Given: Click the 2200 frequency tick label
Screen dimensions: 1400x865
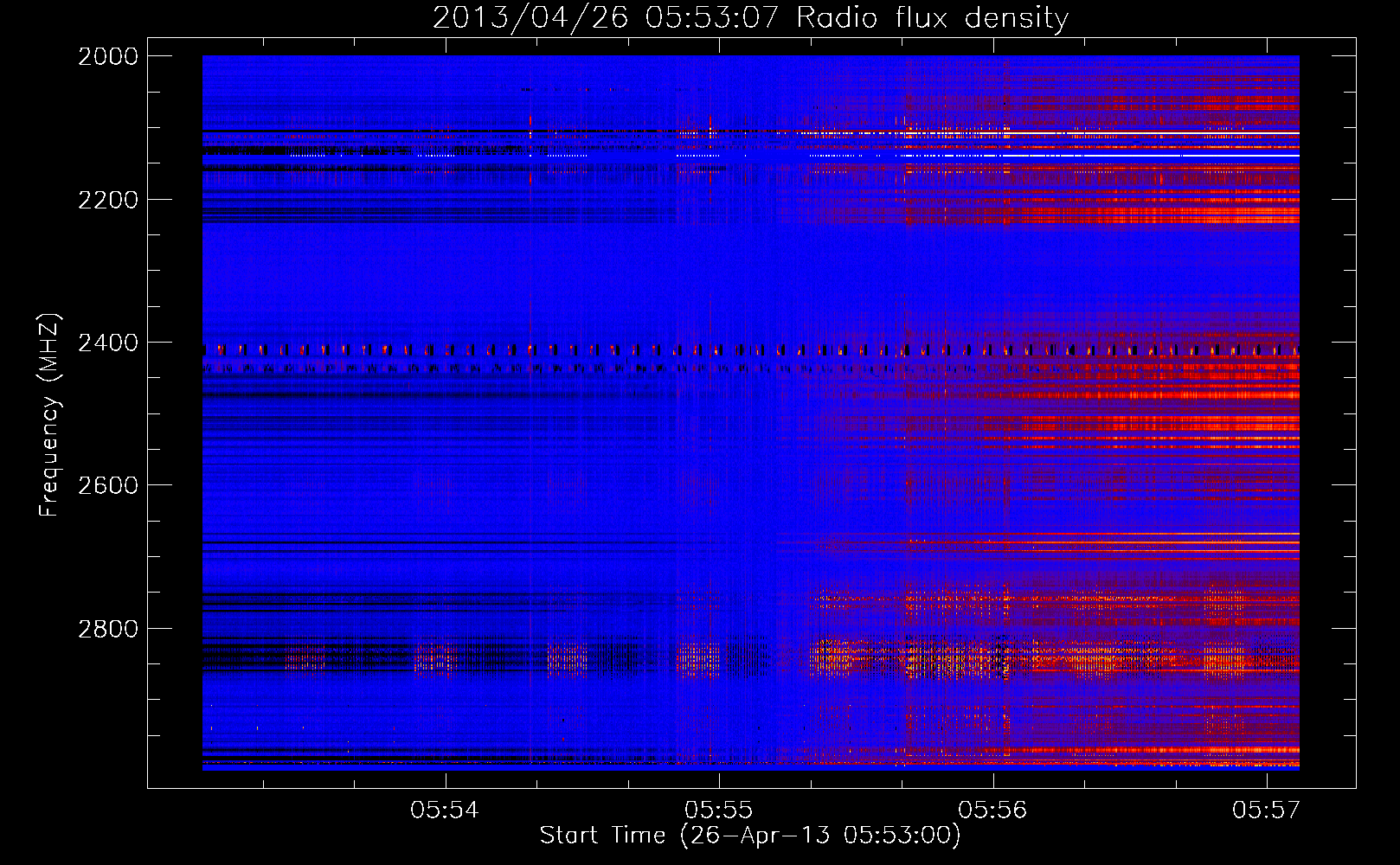Looking at the screenshot, I should (108, 200).
